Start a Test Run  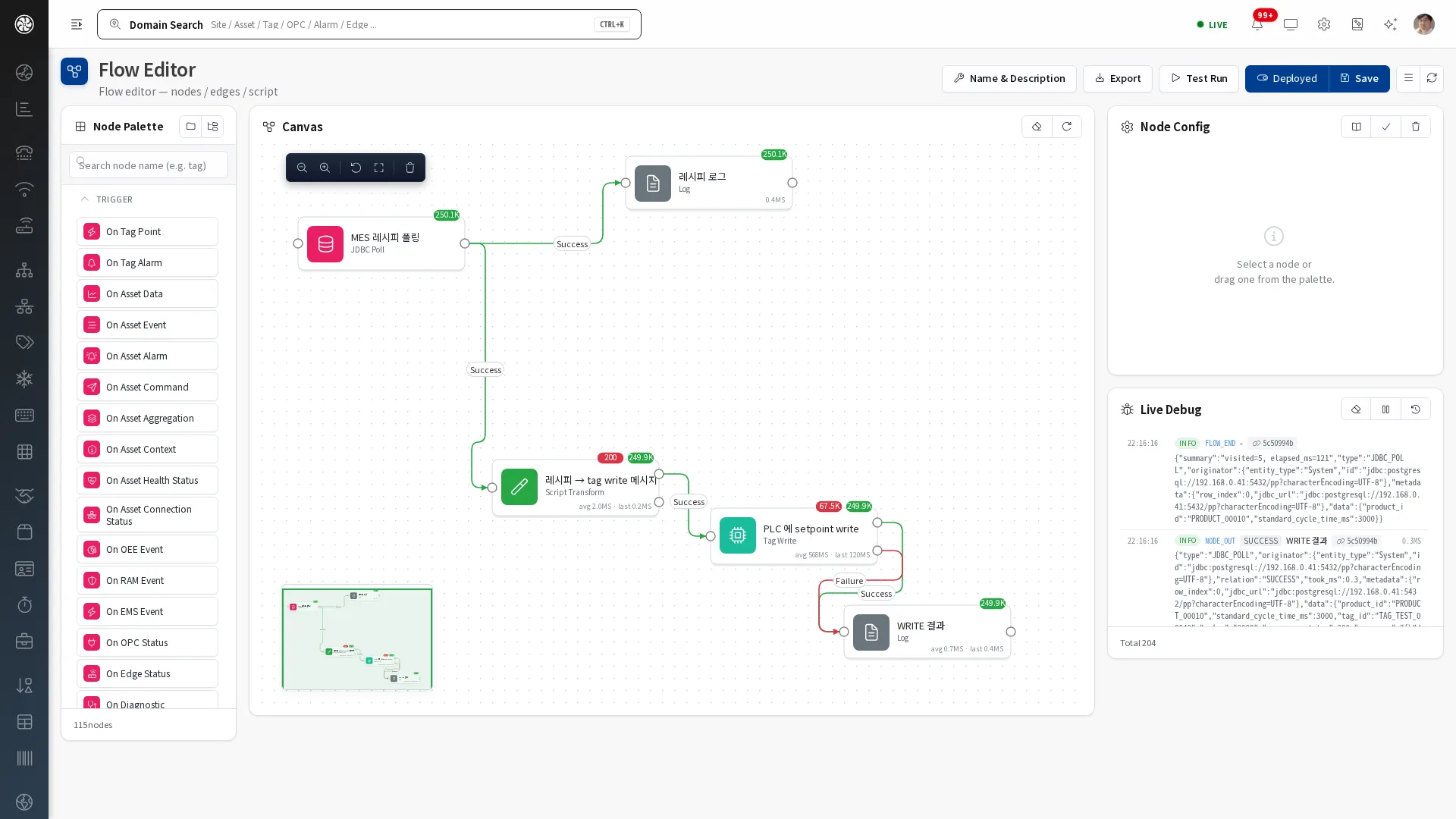point(1199,78)
